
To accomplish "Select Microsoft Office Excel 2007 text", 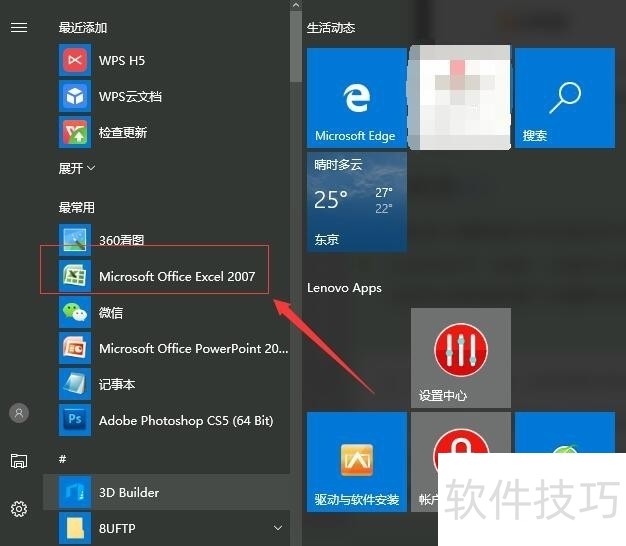I will 177,276.
